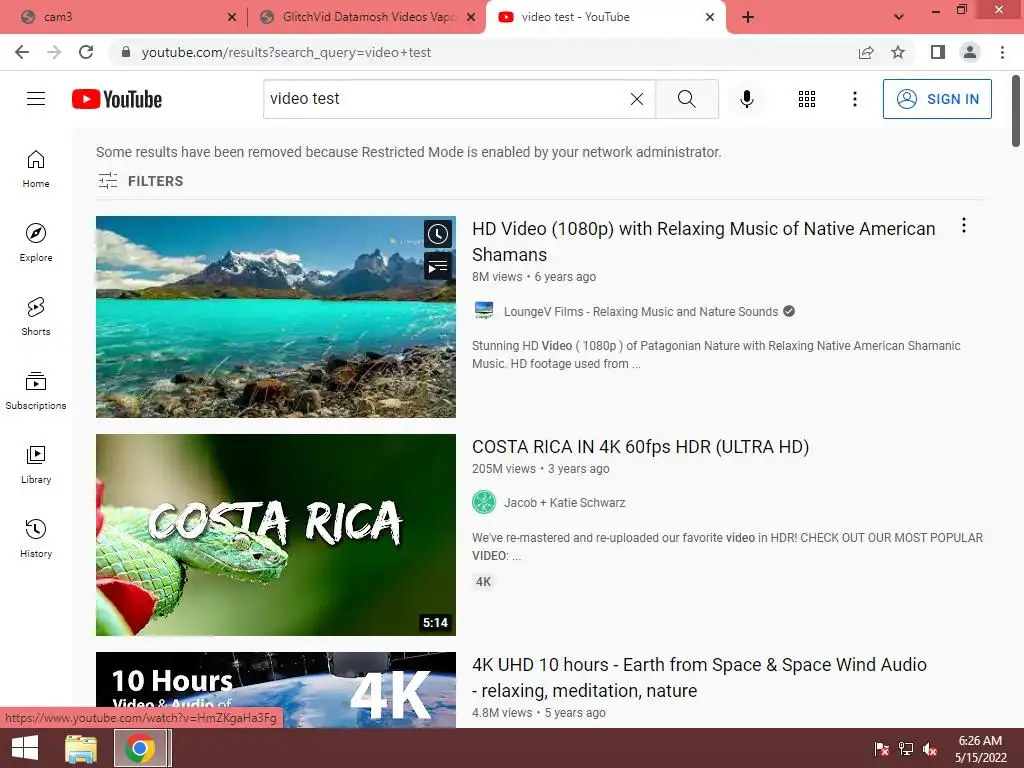Click the page vertical scrollbar
The image size is (1024, 768).
point(1016,111)
